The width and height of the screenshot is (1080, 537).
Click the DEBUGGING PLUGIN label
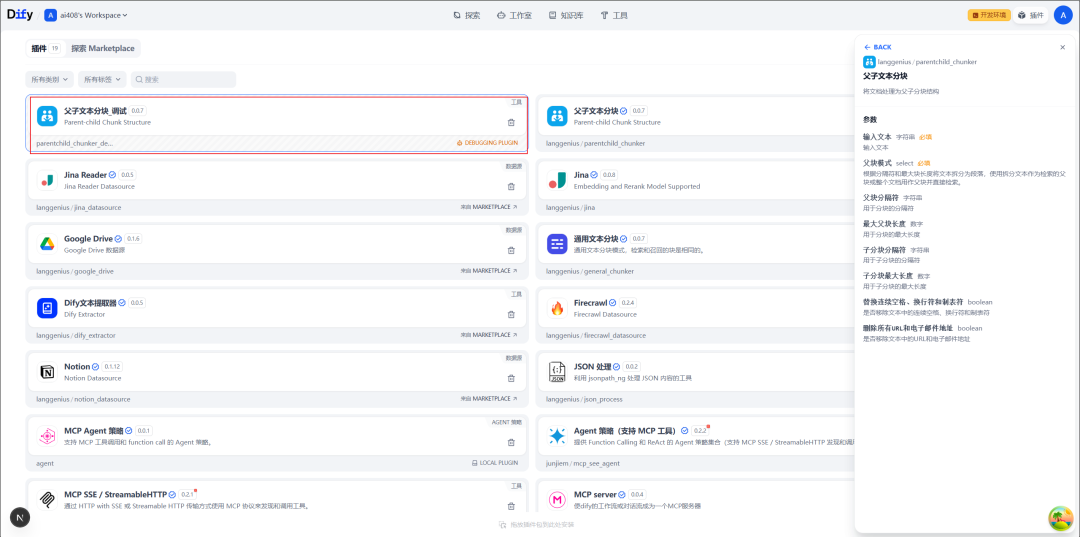tap(486, 143)
